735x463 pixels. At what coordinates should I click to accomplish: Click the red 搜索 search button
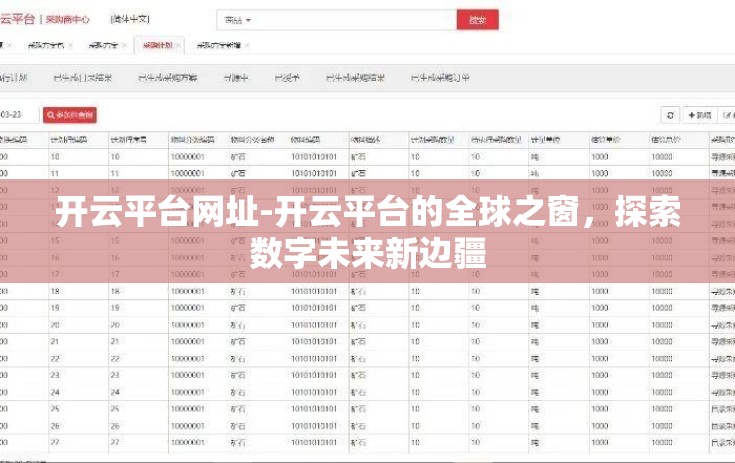(x=477, y=20)
